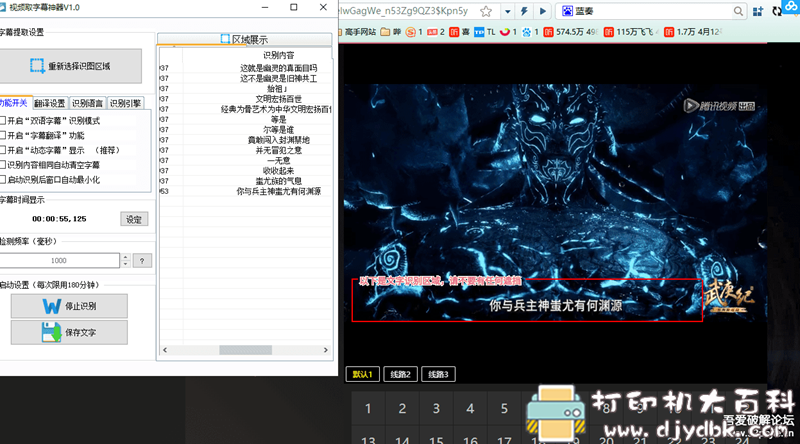Enable the 字幕翻译 function checkbox
Screen dimensions: 800x444
click(3, 136)
